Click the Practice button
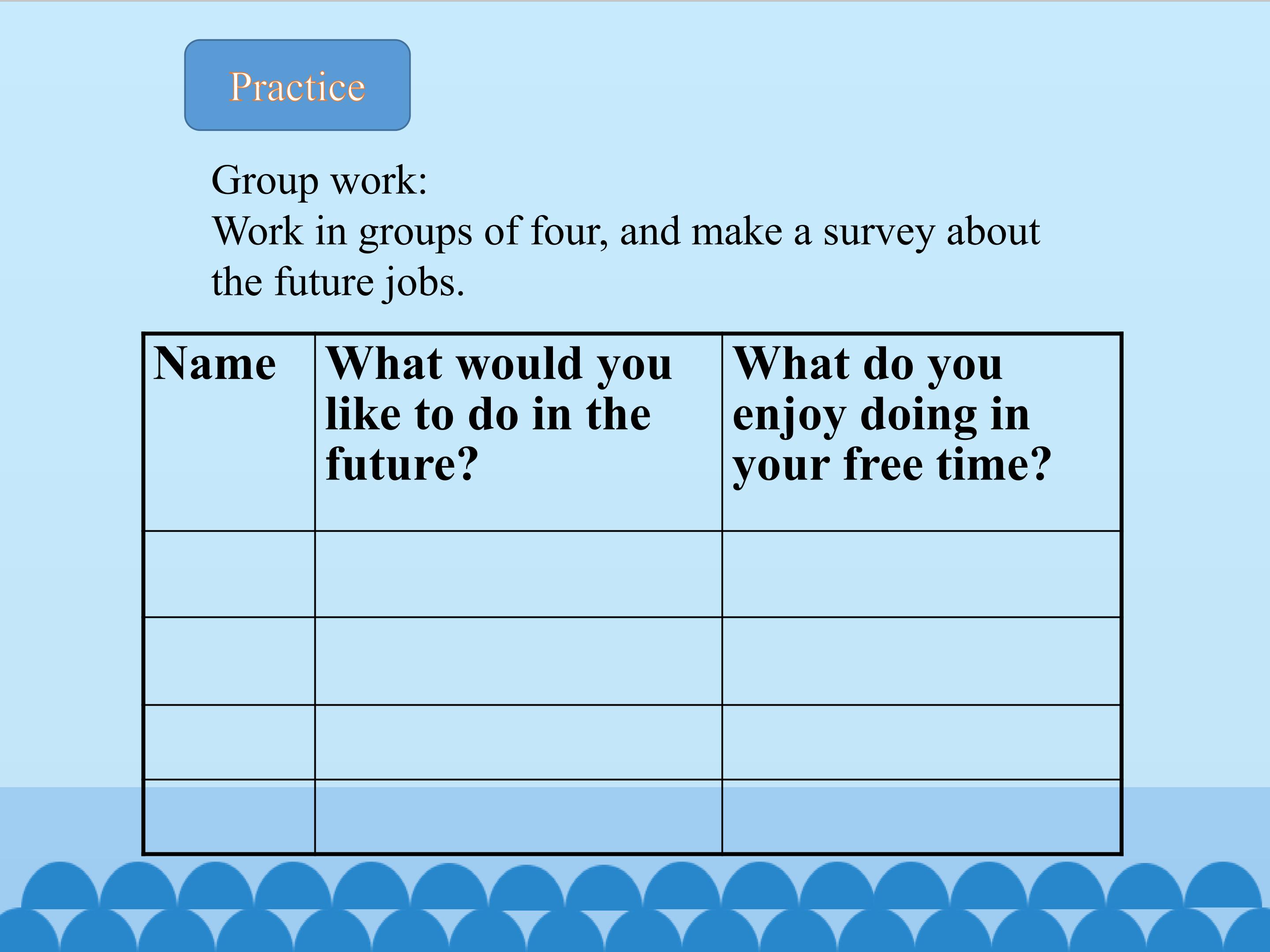 297,85
